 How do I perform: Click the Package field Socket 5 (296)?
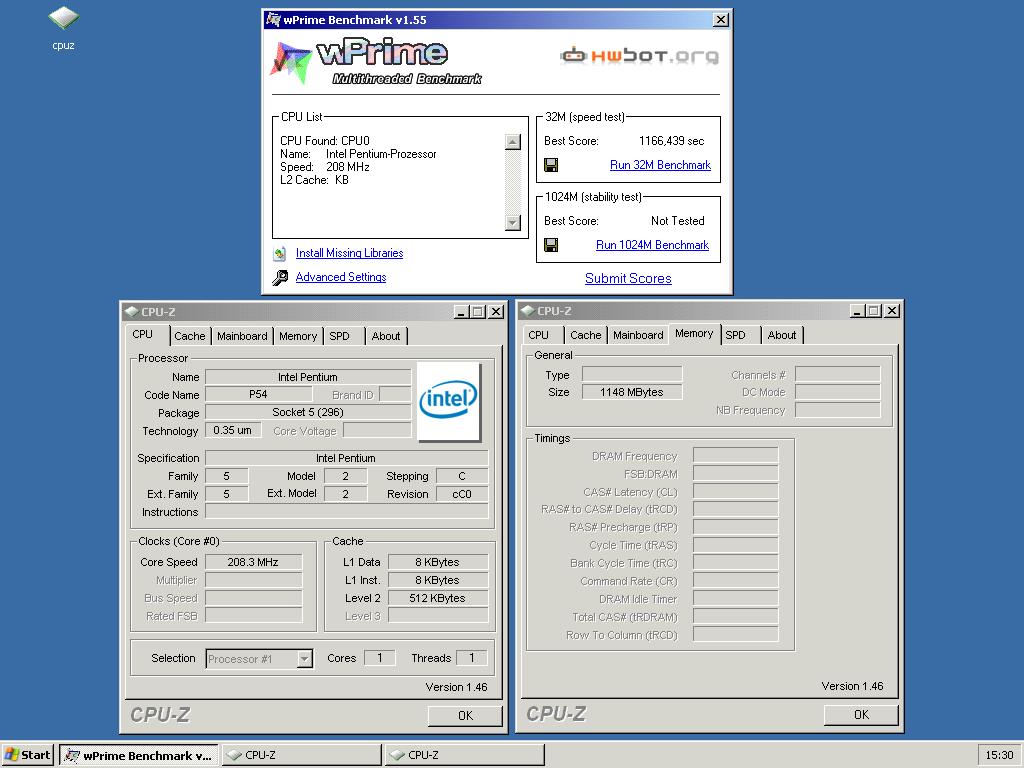(x=308, y=412)
